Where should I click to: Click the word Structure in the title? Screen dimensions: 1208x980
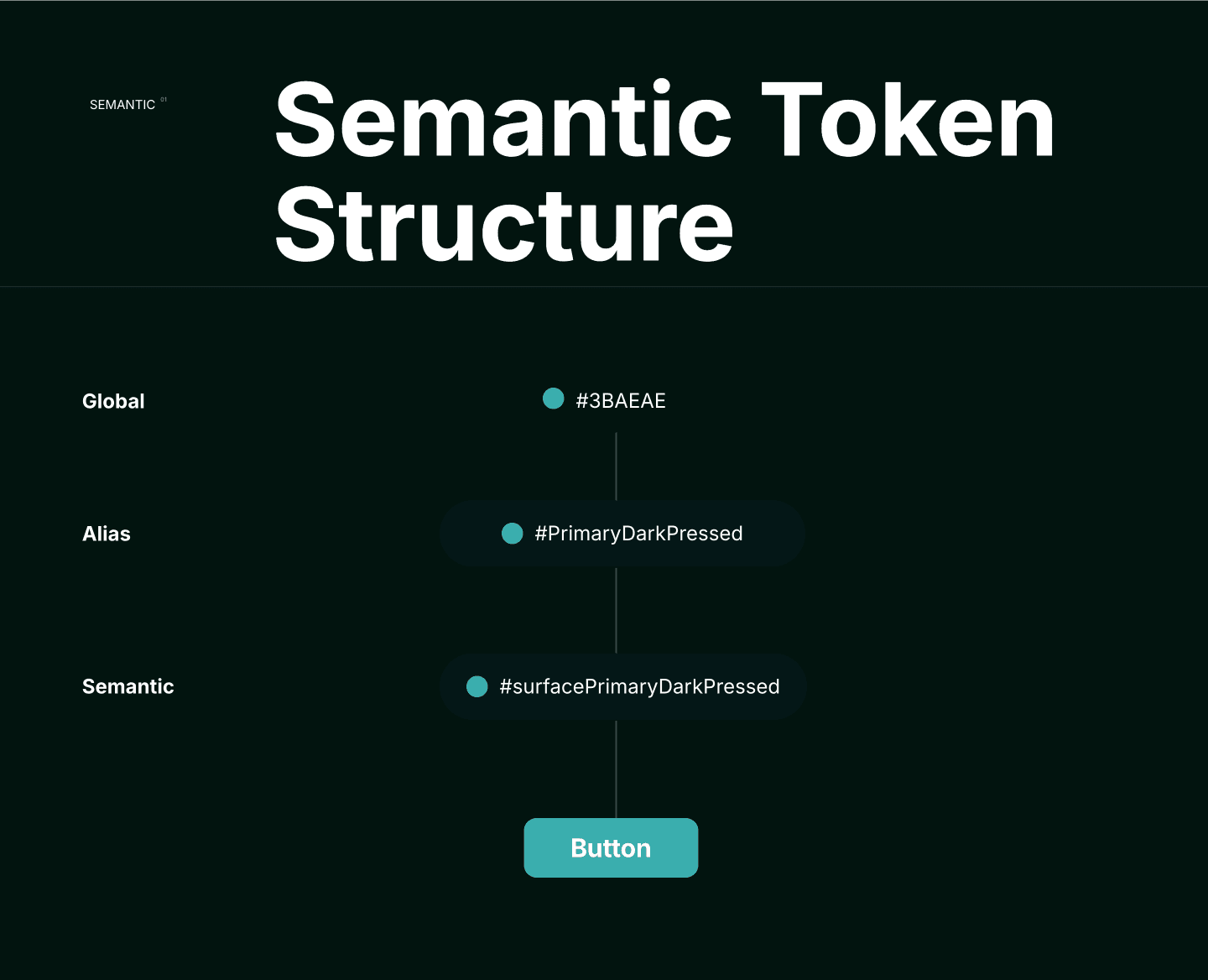pos(504,225)
